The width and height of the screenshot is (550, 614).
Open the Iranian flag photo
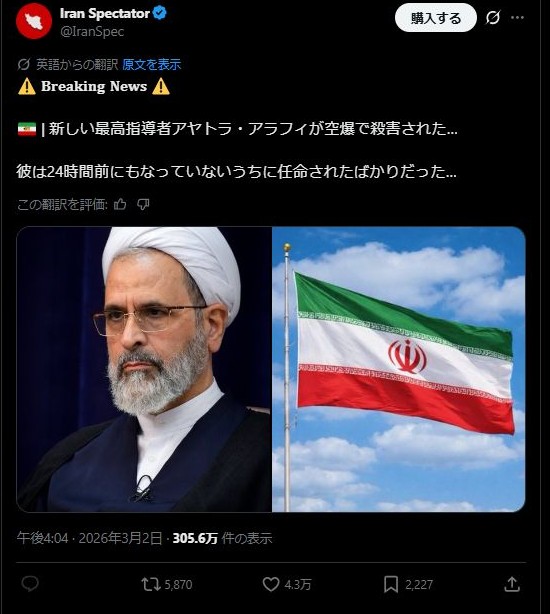[x=399, y=369]
